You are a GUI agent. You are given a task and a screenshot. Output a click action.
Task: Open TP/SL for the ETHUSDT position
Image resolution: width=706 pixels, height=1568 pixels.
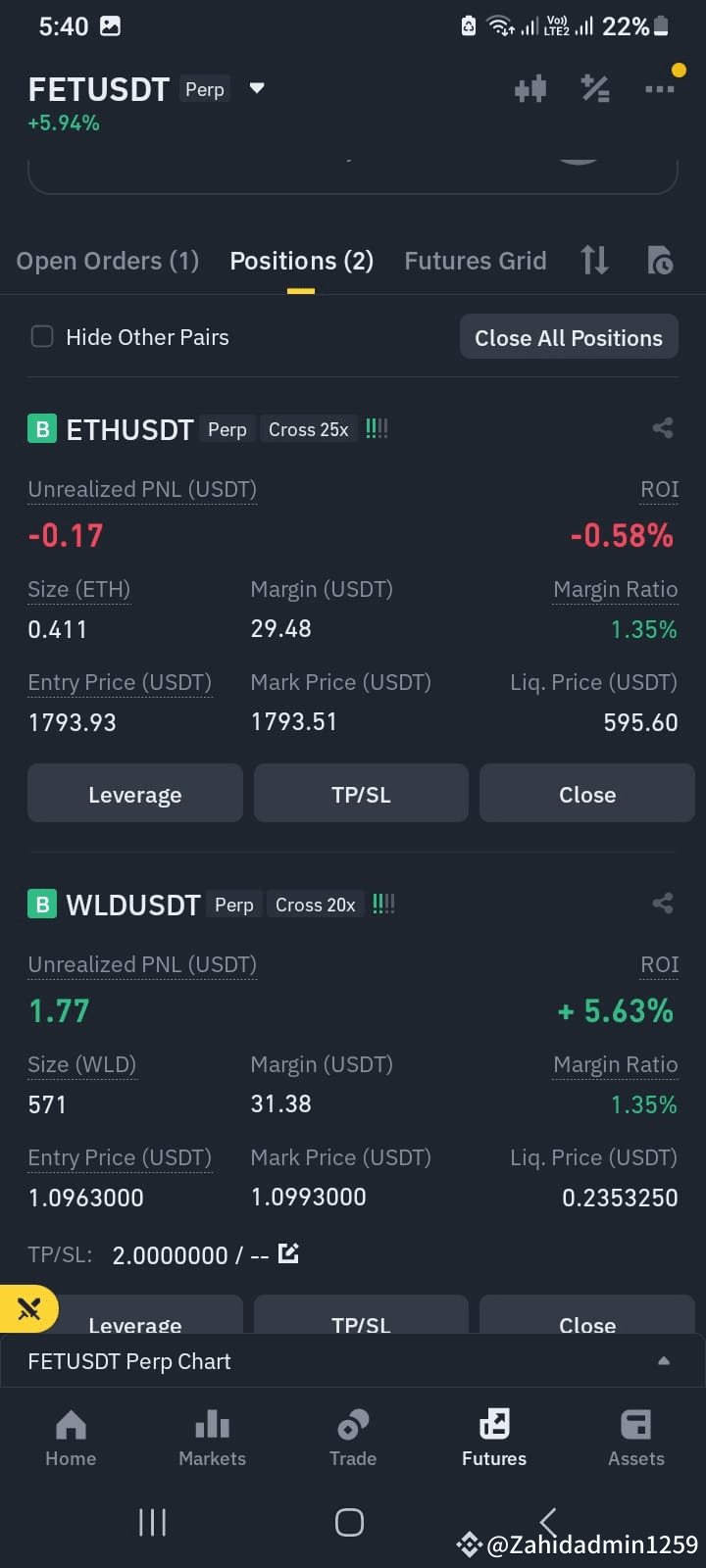pyautogui.click(x=361, y=794)
